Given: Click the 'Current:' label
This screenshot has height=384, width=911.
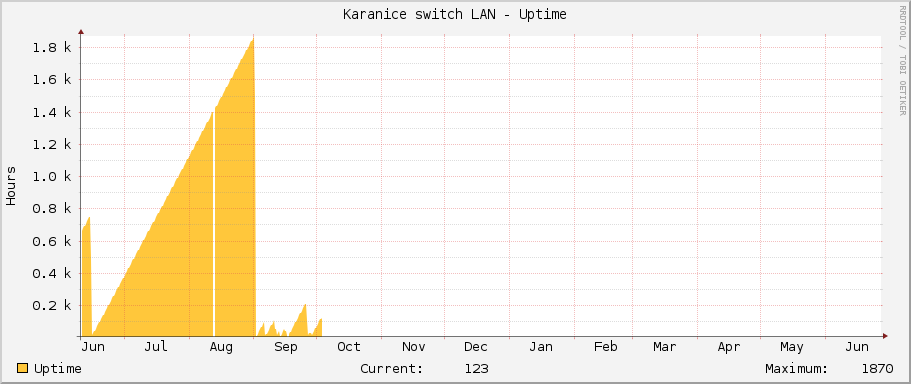Looking at the screenshot, I should (x=392, y=369).
